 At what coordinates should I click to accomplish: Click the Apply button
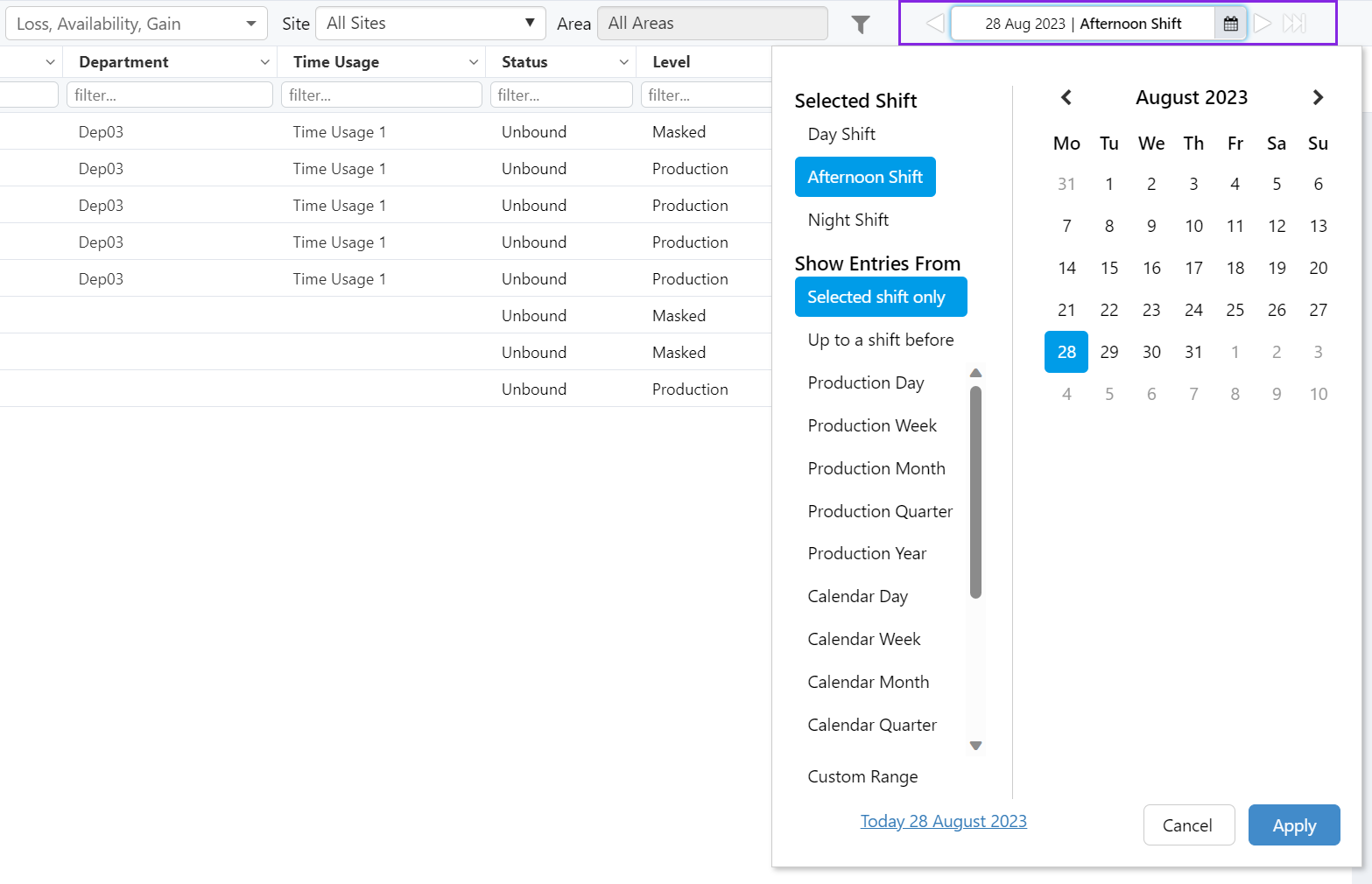1293,825
